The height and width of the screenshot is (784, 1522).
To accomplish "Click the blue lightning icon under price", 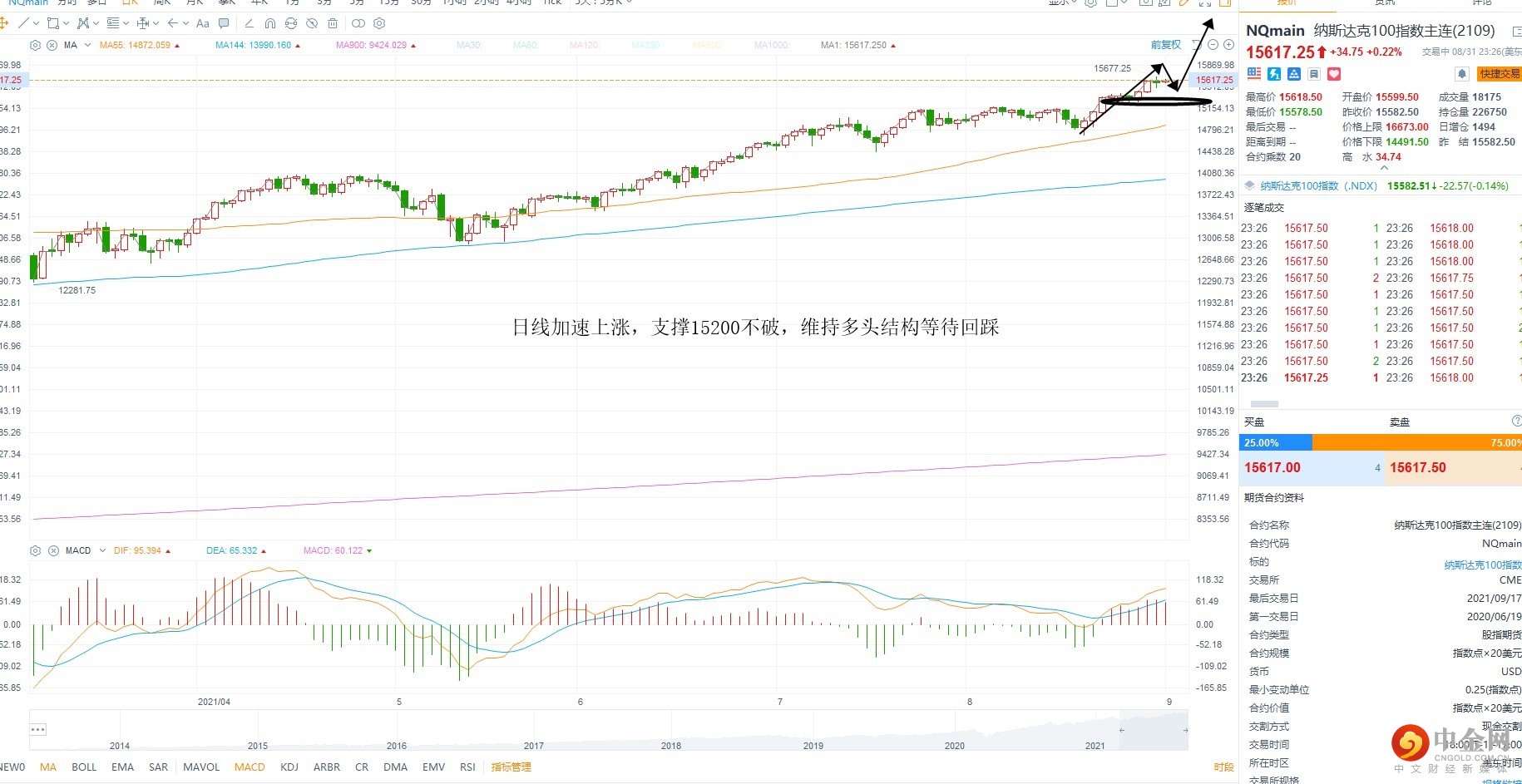I will click(1274, 74).
